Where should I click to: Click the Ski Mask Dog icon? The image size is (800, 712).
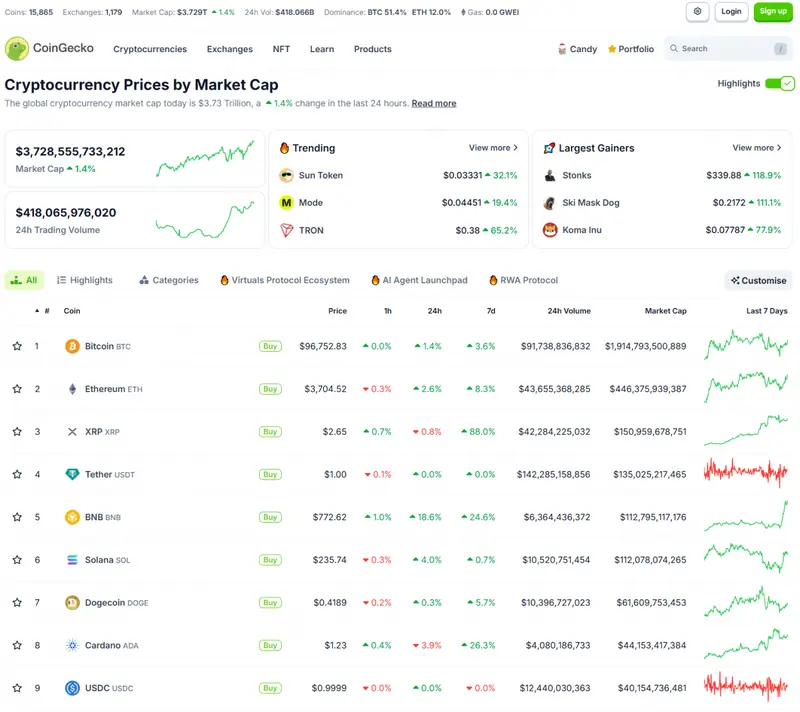coord(550,203)
